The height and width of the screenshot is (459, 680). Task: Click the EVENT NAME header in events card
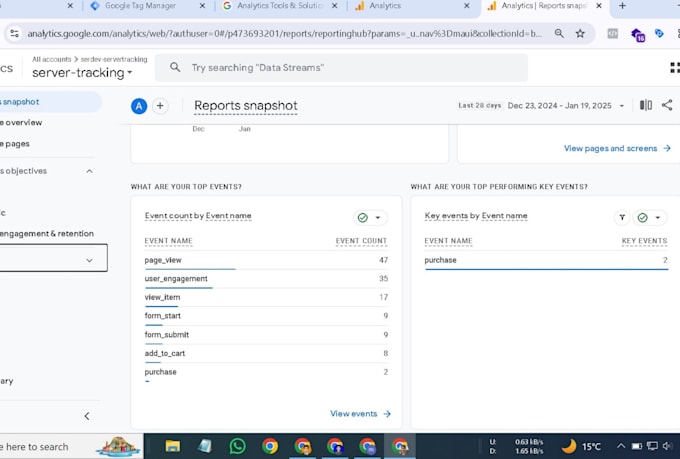tap(168, 241)
